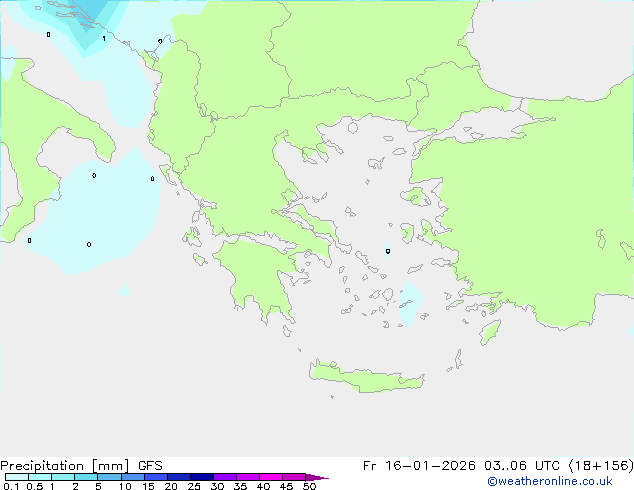Click the '30' legend value
This screenshot has width=634, height=490.
pyautogui.click(x=217, y=486)
